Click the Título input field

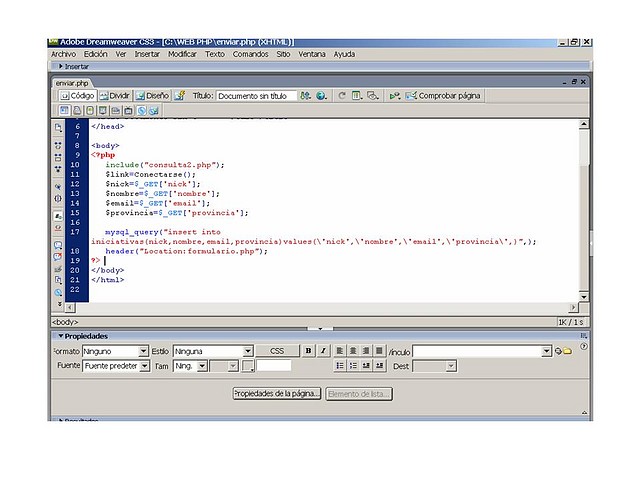(x=256, y=96)
